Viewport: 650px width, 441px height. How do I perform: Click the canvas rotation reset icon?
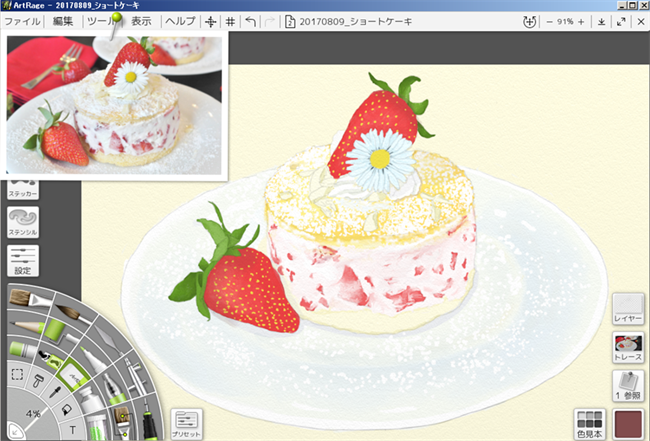(x=529, y=22)
